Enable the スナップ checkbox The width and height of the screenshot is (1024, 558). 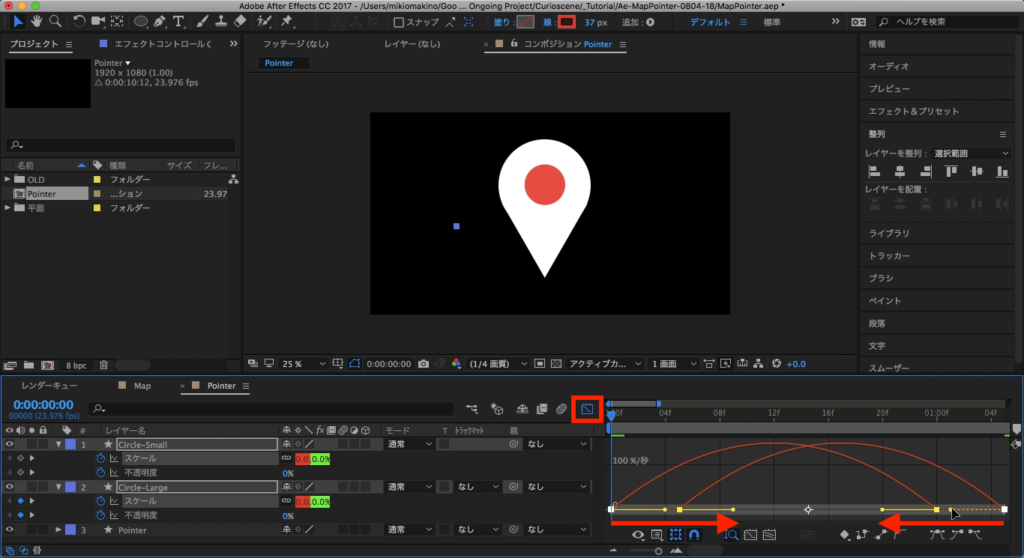[x=399, y=22]
